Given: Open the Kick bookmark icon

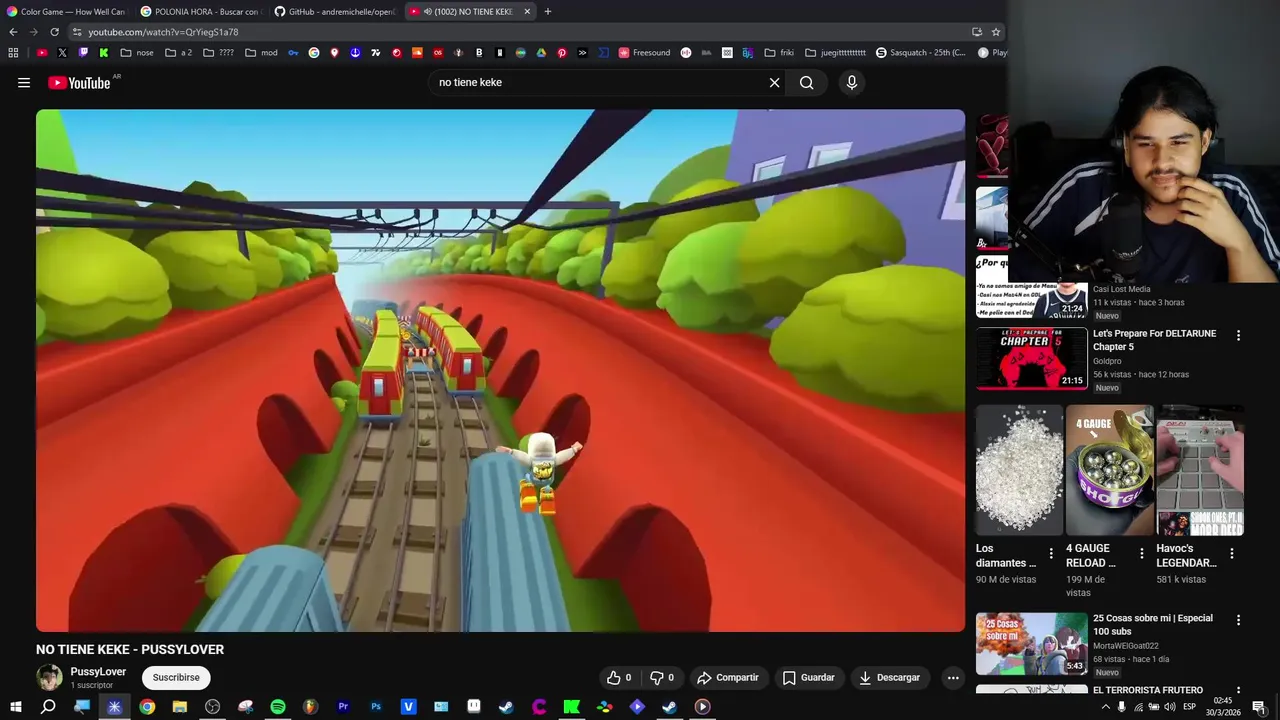Looking at the screenshot, I should point(103,53).
